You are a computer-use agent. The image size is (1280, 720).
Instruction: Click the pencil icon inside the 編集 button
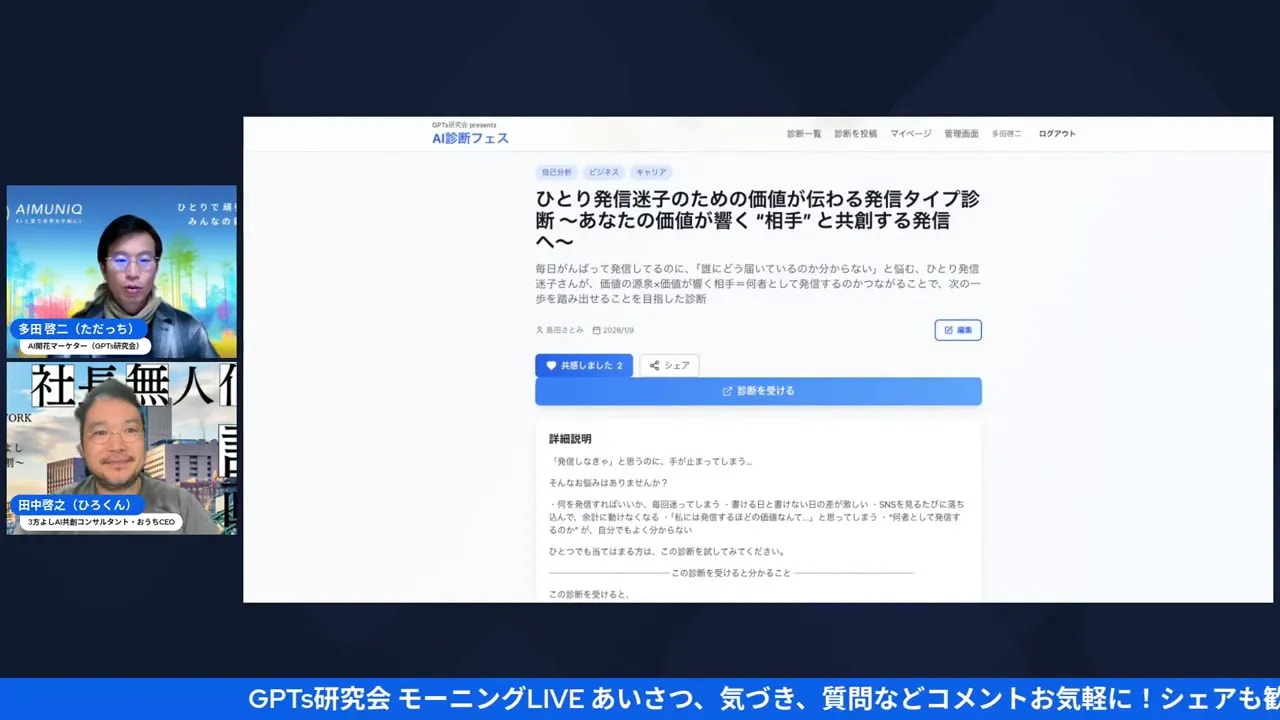tap(947, 331)
